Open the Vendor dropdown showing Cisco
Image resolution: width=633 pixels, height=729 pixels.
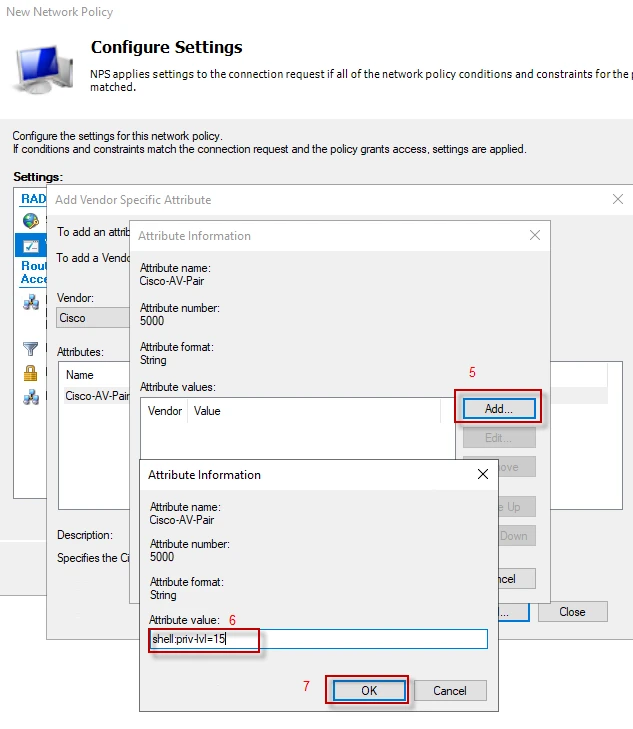[x=92, y=318]
